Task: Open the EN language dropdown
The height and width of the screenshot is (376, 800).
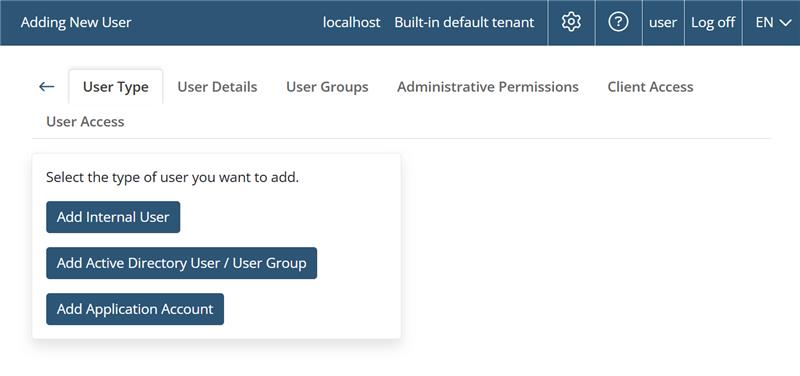Action: (x=771, y=22)
